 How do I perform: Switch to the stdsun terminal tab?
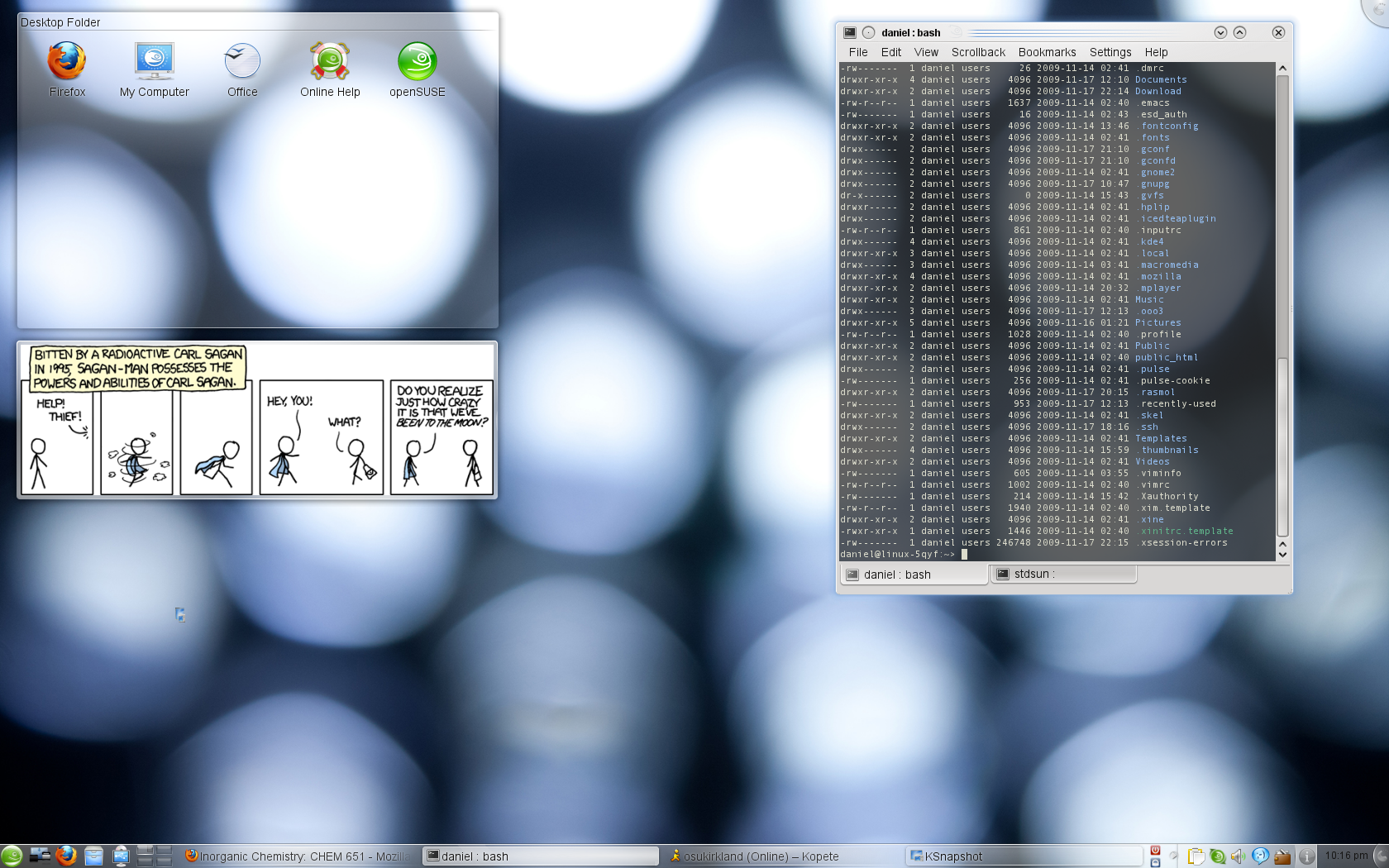1063,574
